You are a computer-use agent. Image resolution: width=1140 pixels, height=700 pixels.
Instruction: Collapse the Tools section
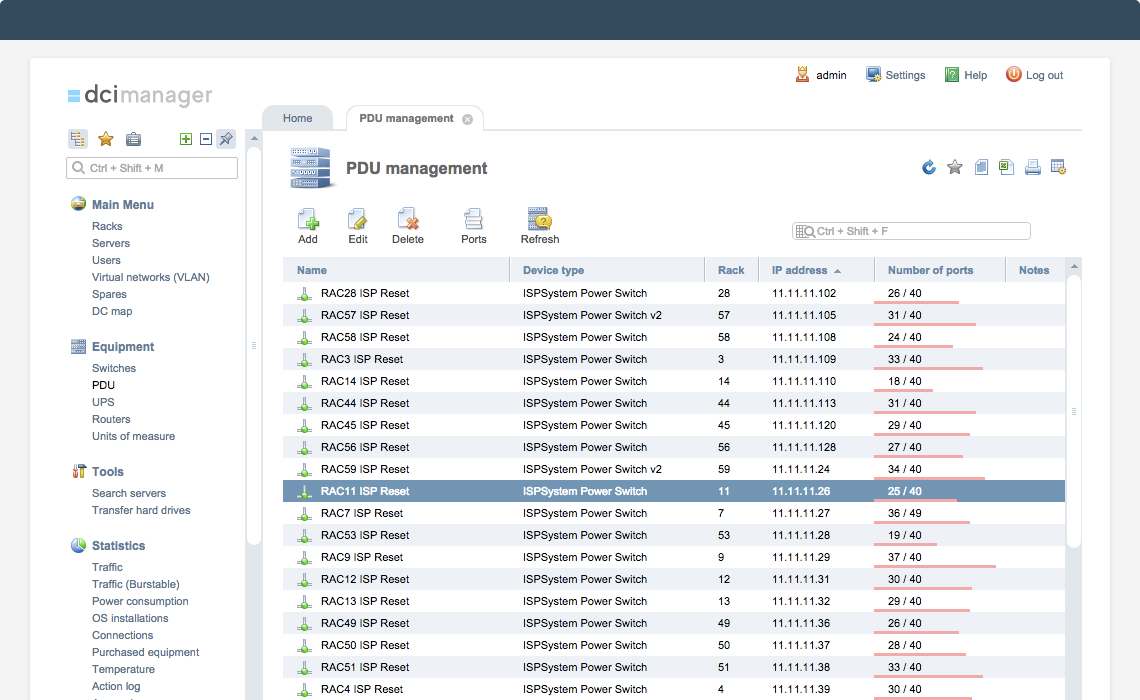tap(108, 472)
